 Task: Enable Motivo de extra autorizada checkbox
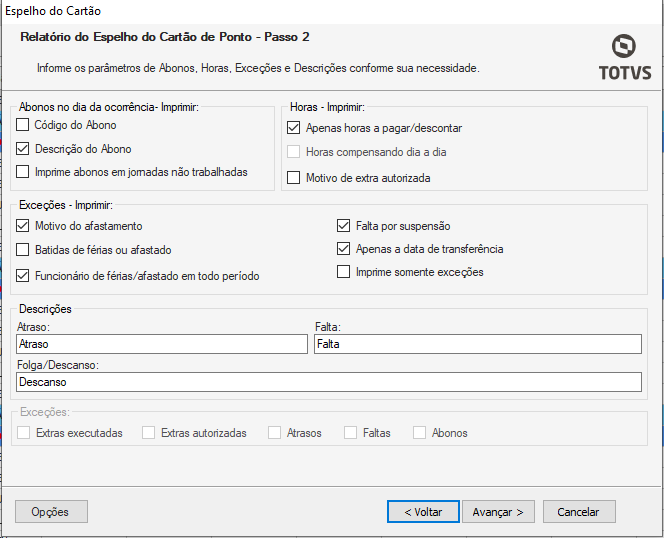point(294,178)
